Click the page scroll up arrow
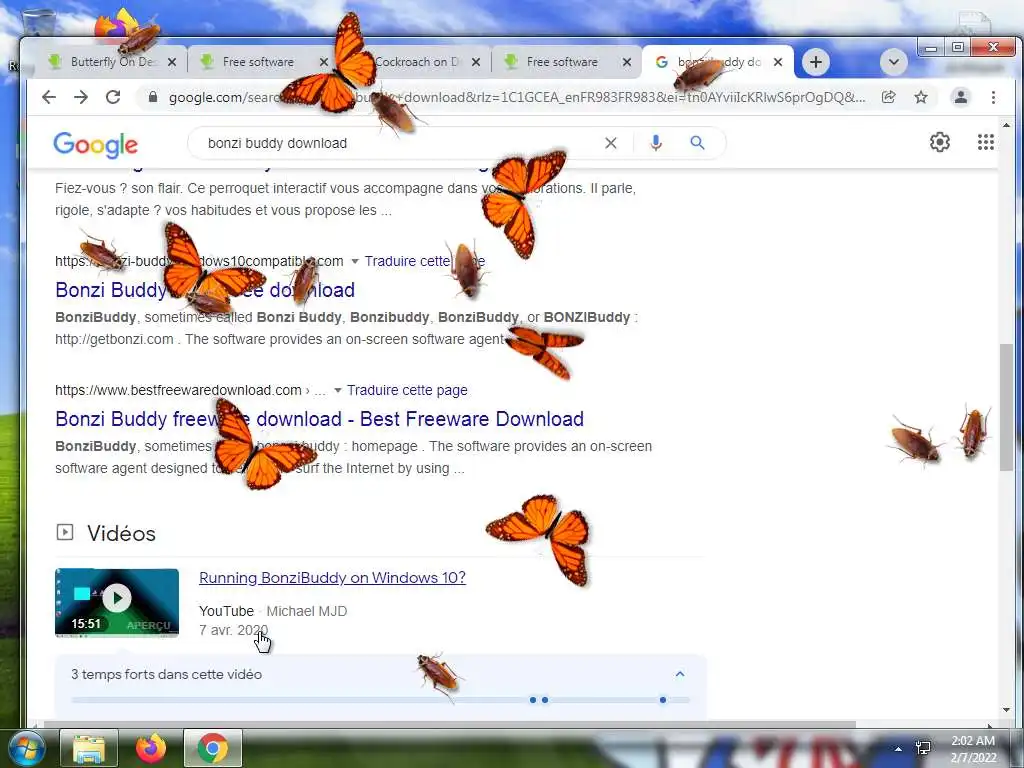Viewport: 1024px width, 768px height. click(1006, 125)
